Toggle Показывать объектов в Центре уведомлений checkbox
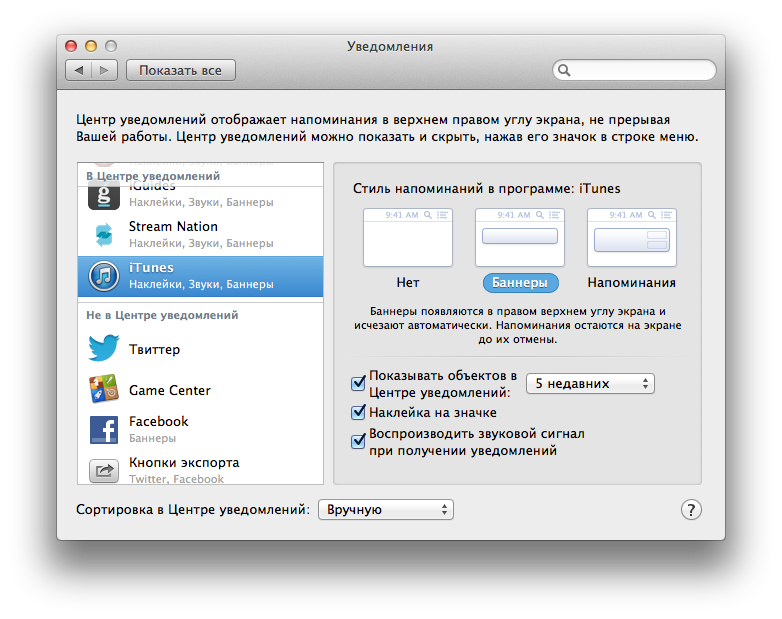This screenshot has width=782, height=619. coord(358,383)
